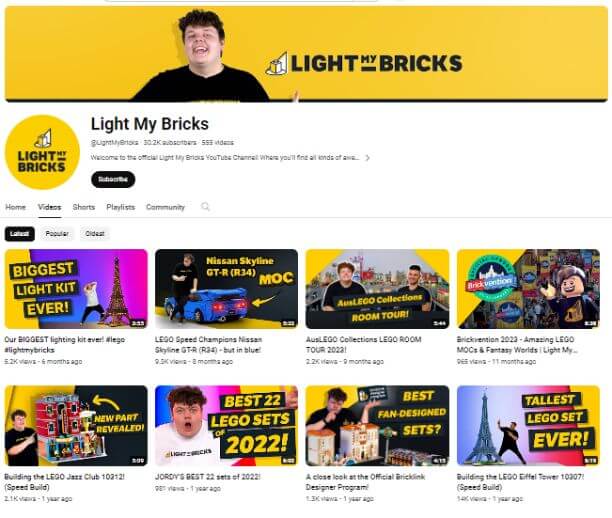Click the Subscribe button
Image resolution: width=612 pixels, height=518 pixels.
[113, 179]
